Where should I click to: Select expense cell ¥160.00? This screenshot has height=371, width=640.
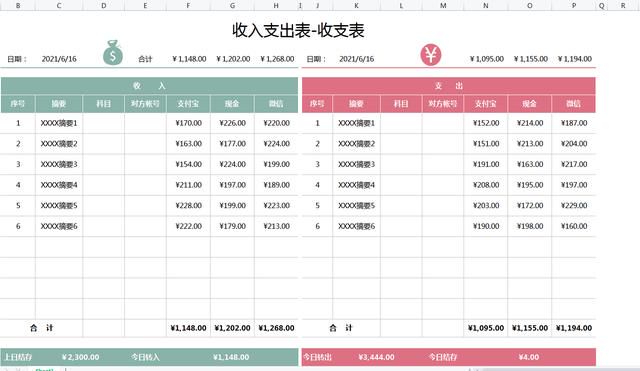574,226
